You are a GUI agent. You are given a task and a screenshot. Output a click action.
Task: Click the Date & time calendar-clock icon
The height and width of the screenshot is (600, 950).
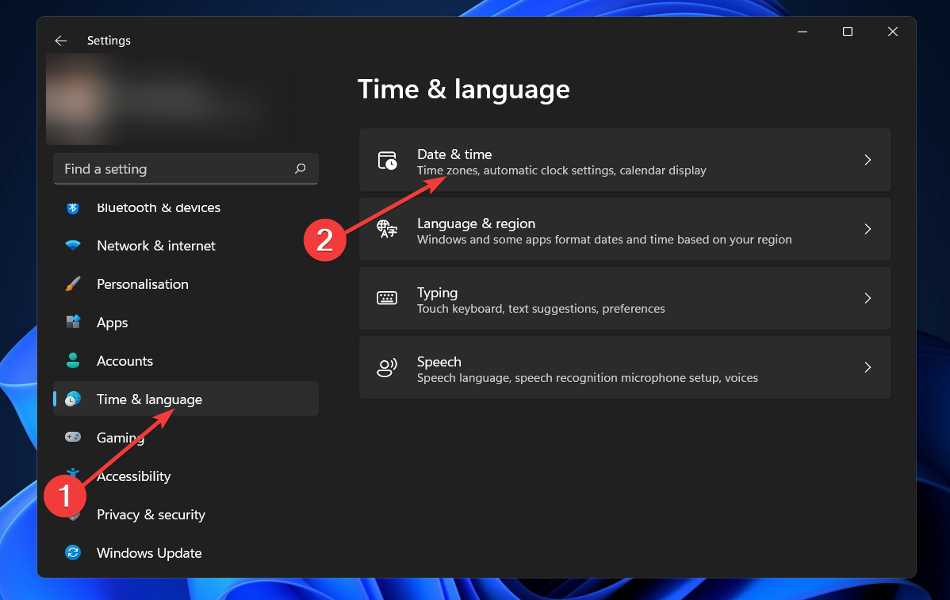[x=387, y=160]
